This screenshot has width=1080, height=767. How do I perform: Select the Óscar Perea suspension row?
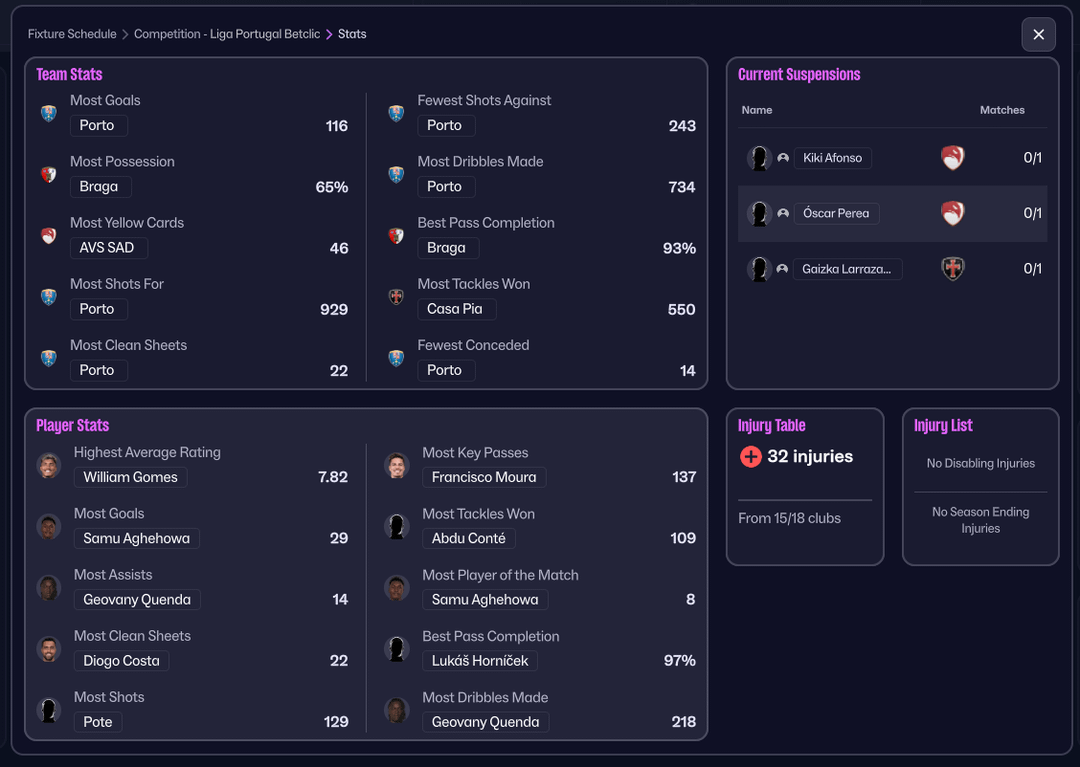(x=892, y=213)
